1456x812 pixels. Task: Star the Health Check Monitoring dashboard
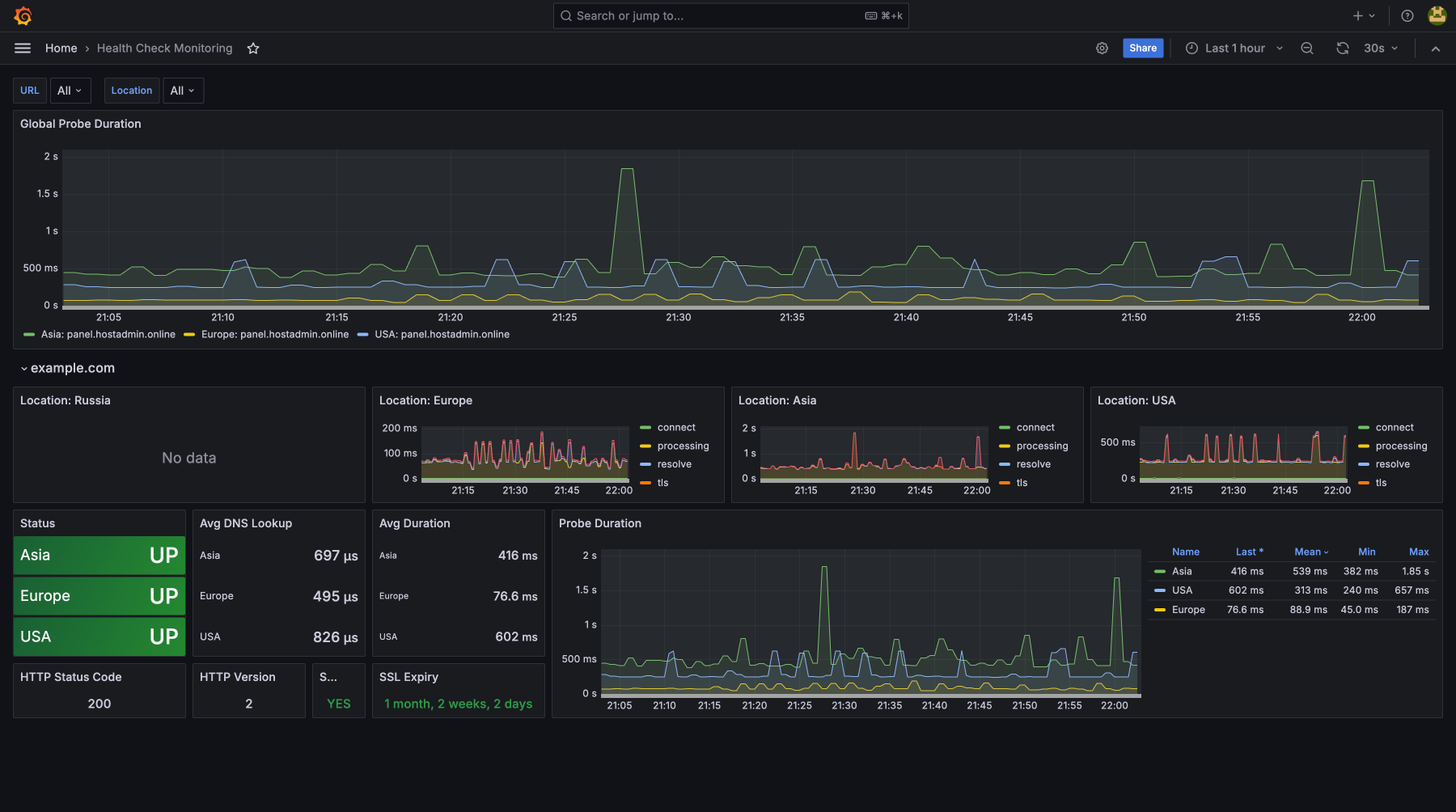(253, 49)
